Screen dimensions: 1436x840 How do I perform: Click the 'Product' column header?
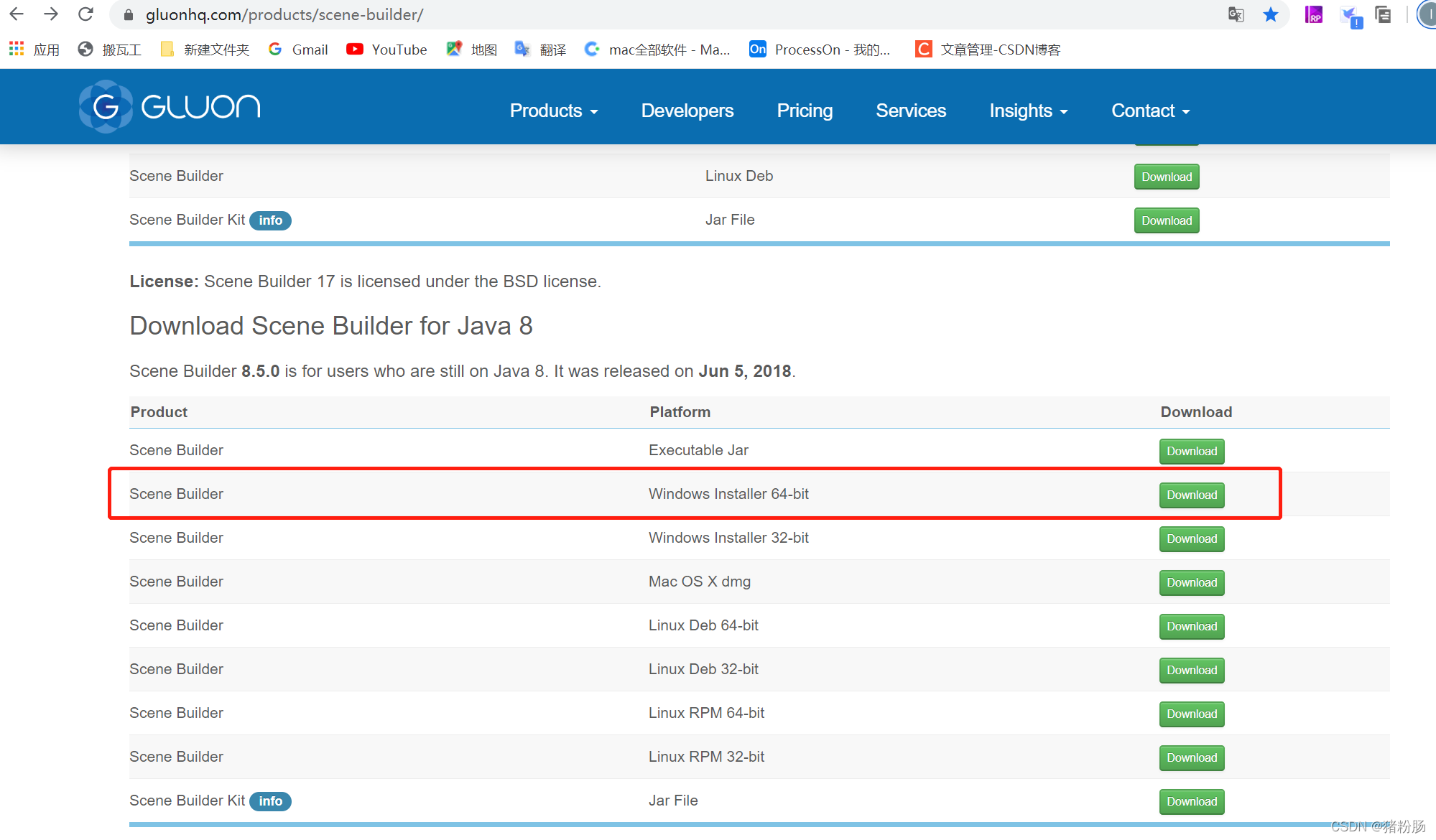pyautogui.click(x=159, y=412)
